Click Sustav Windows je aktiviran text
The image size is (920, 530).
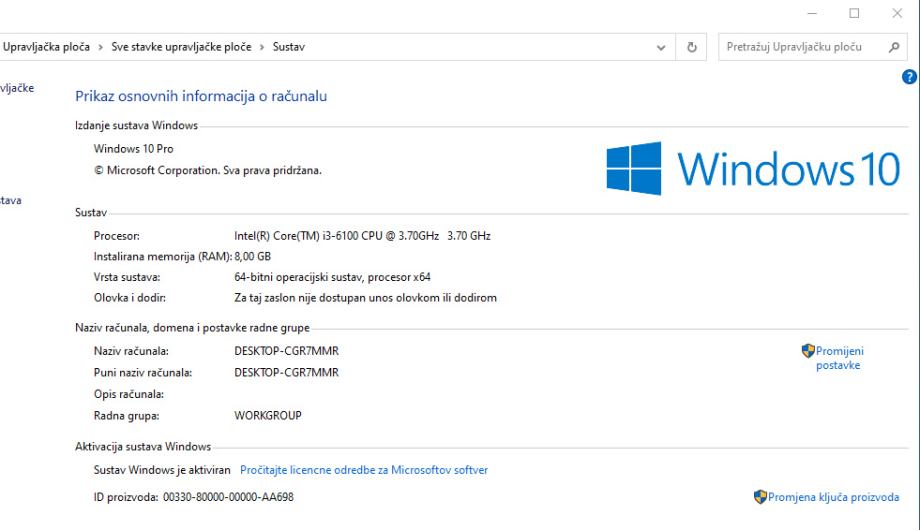pos(162,470)
